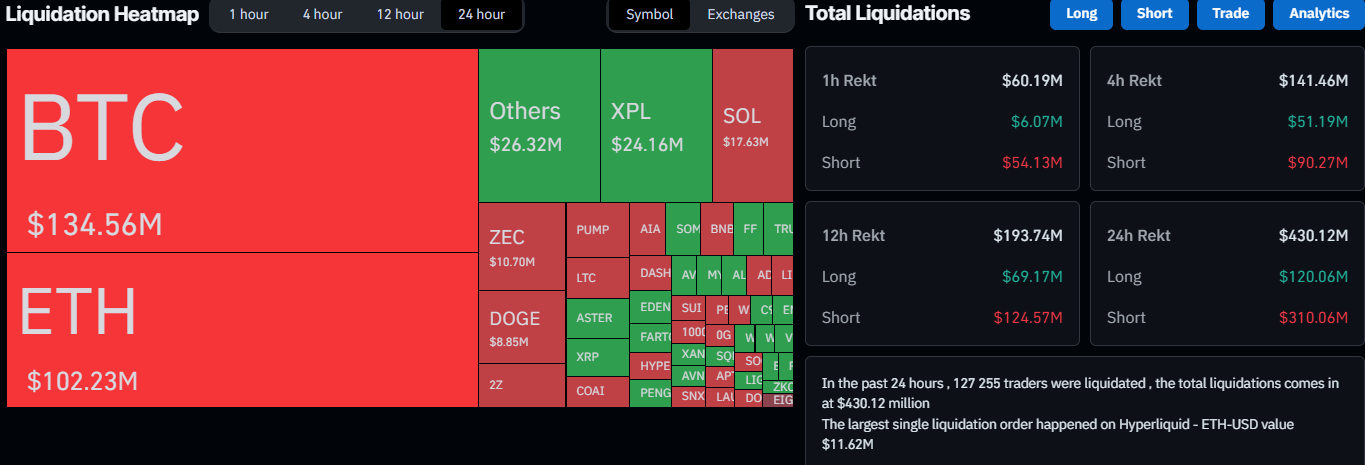Select the 1 hour timeframe tab
The image size is (1365, 465).
[248, 15]
